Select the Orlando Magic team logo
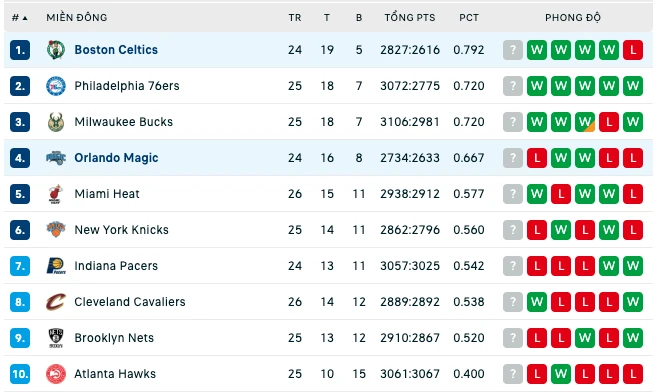Screen dimensions: 657x392 (56, 158)
